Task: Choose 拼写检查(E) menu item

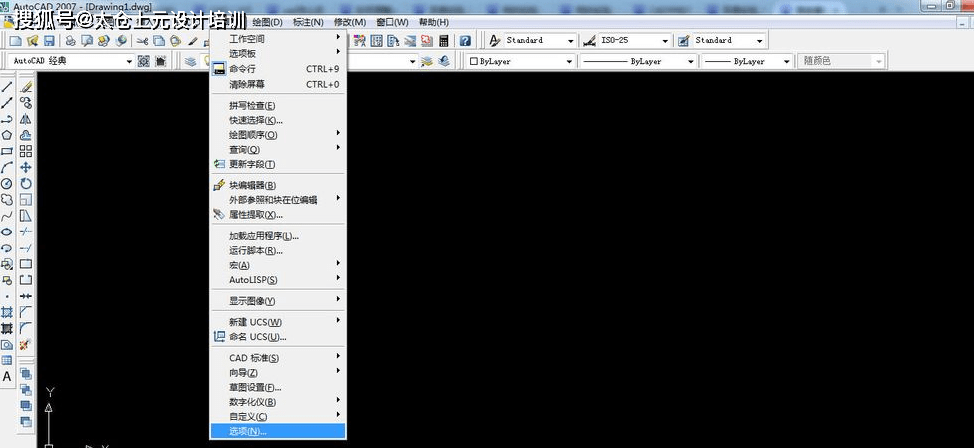Action: tap(278, 106)
